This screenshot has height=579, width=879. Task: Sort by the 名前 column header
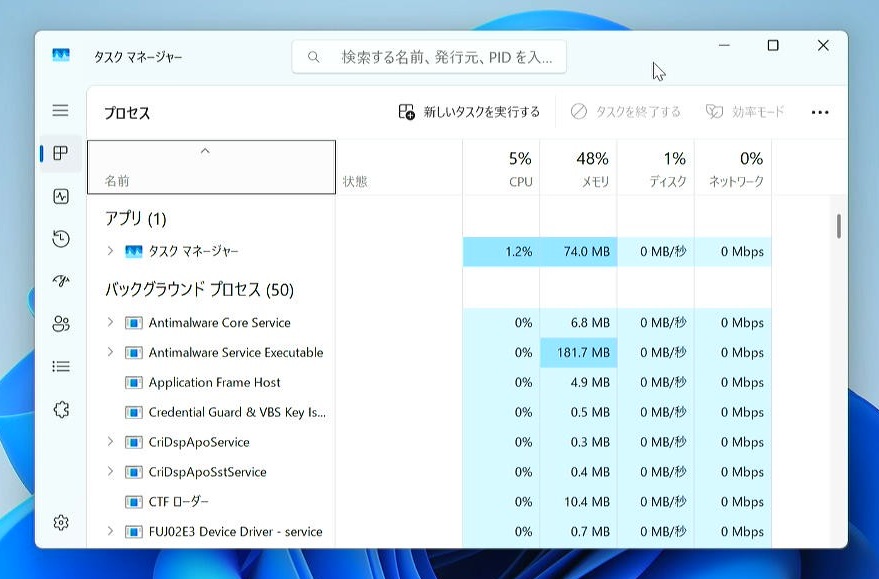tap(211, 167)
